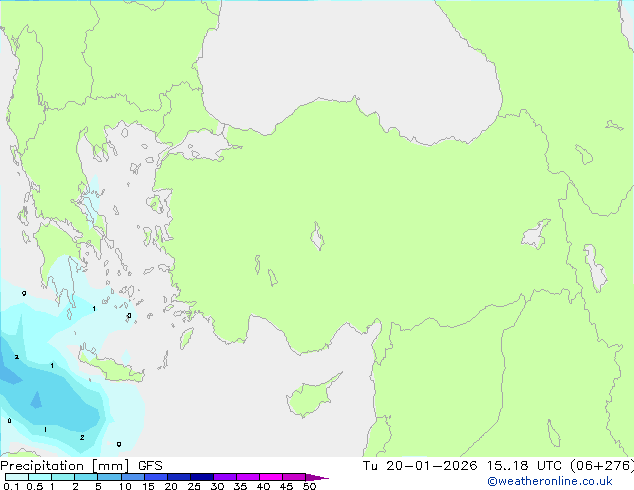Click the 30 mm purple legend swatch
The image size is (634, 490).
click(x=224, y=477)
